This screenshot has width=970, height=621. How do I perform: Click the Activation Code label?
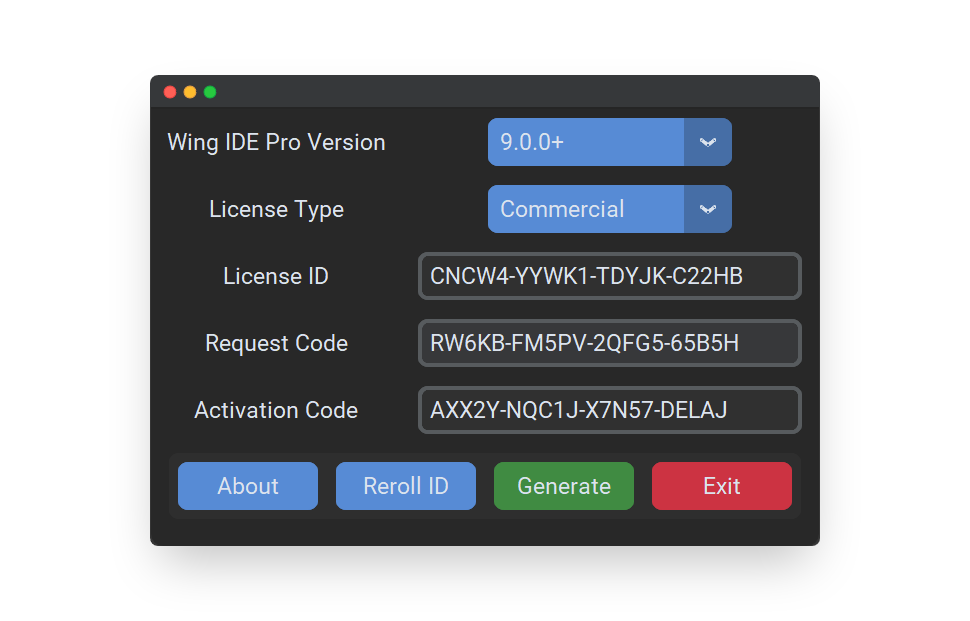[x=276, y=410]
